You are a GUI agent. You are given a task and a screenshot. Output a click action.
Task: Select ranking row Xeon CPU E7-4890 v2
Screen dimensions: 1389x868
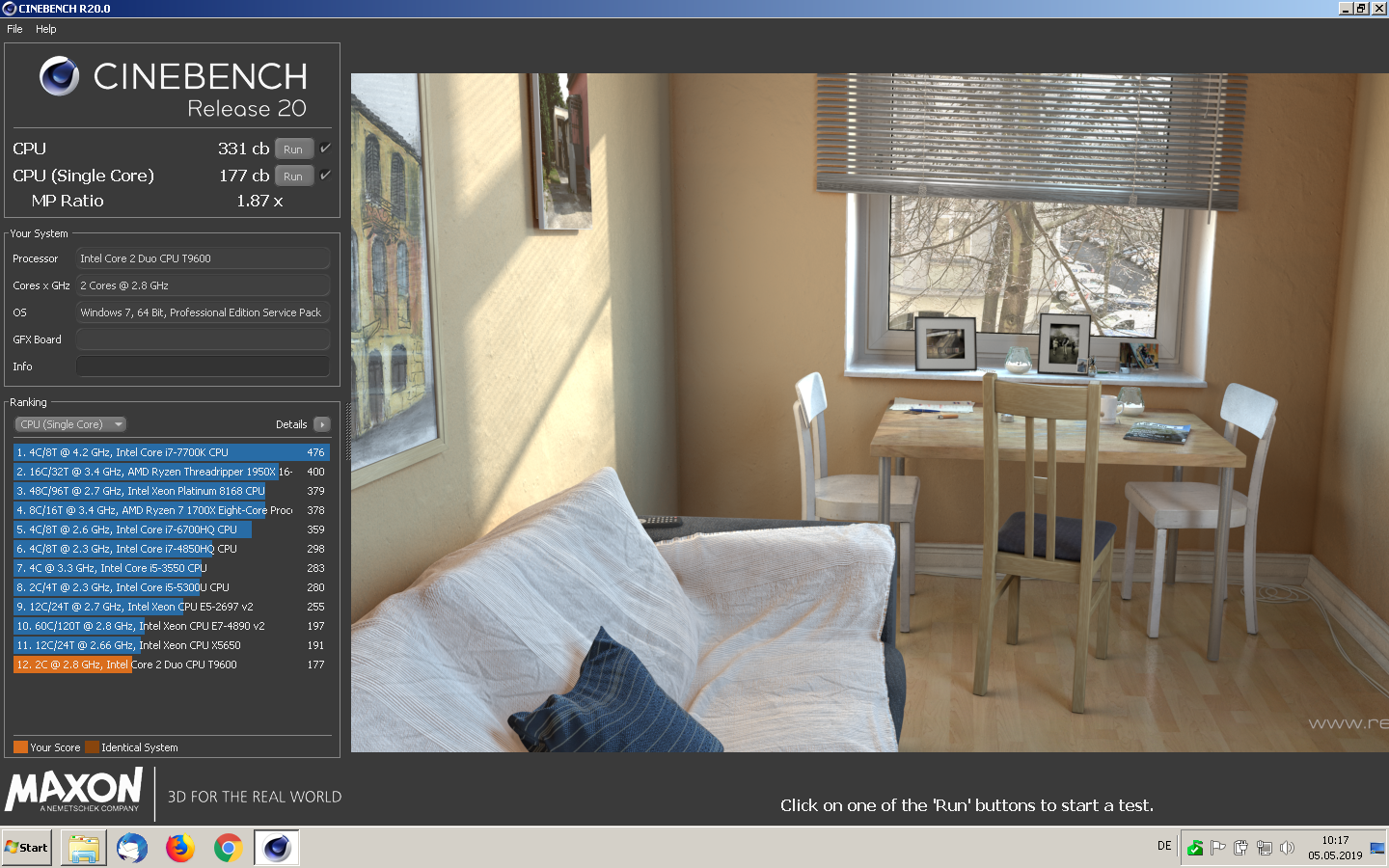172,626
